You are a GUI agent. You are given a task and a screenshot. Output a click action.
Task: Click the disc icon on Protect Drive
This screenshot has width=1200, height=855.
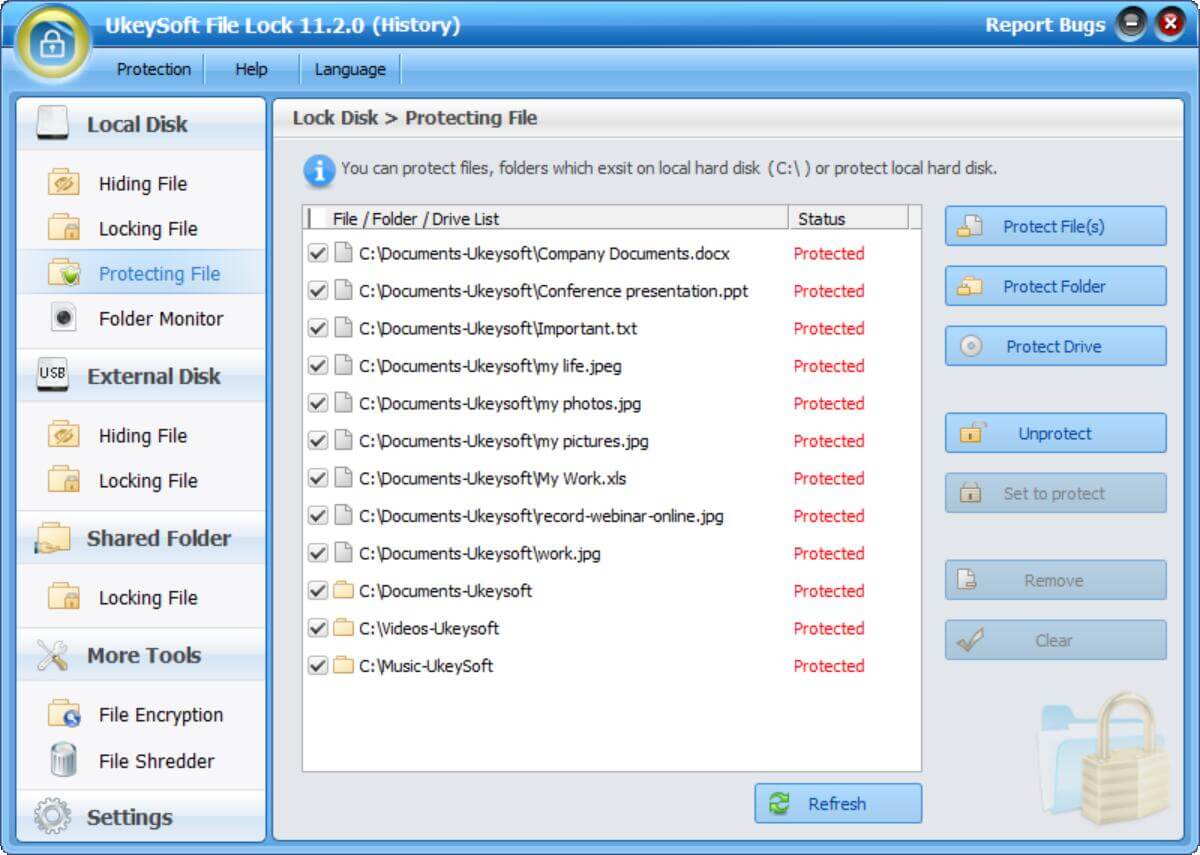[x=971, y=346]
